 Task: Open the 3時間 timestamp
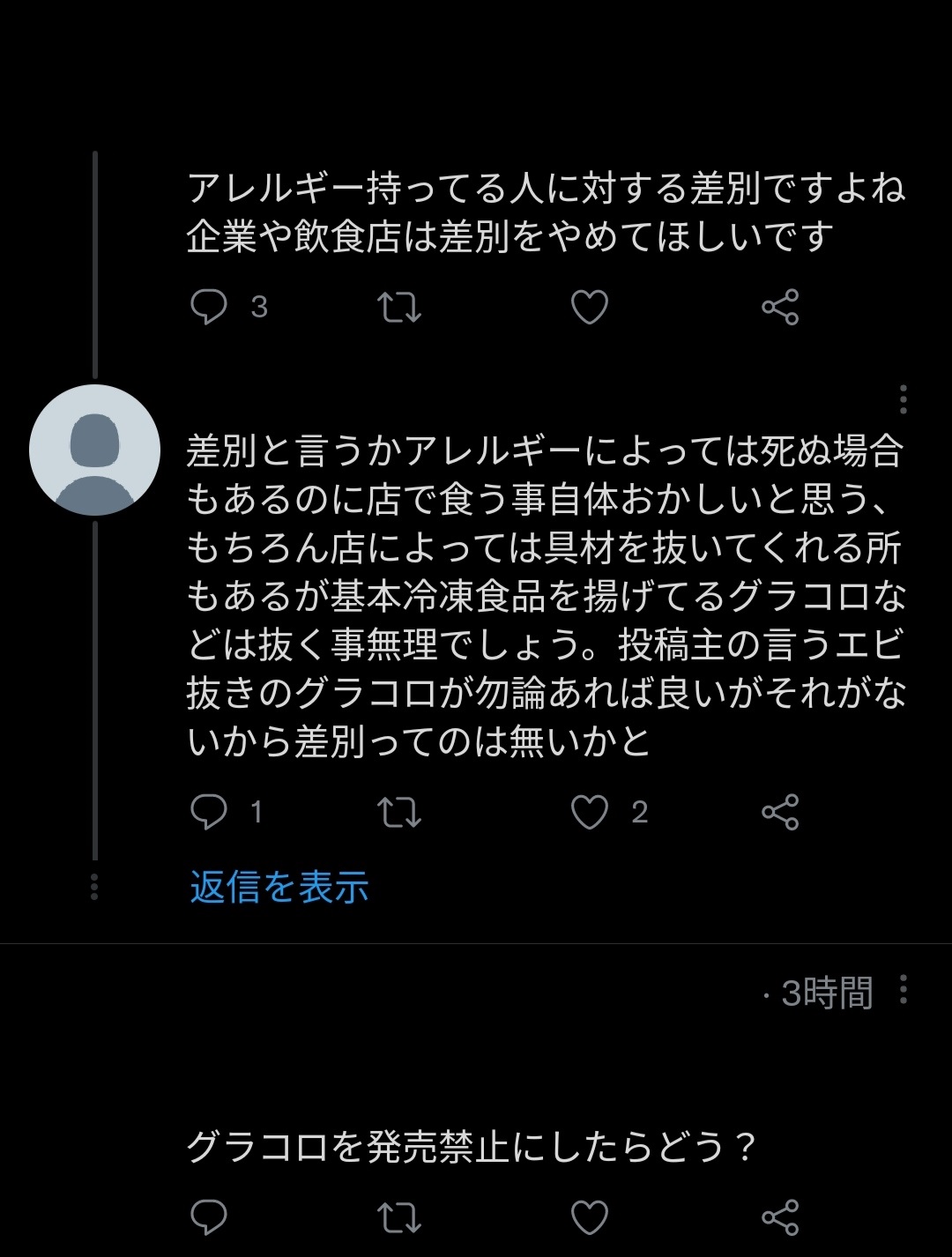tap(826, 993)
